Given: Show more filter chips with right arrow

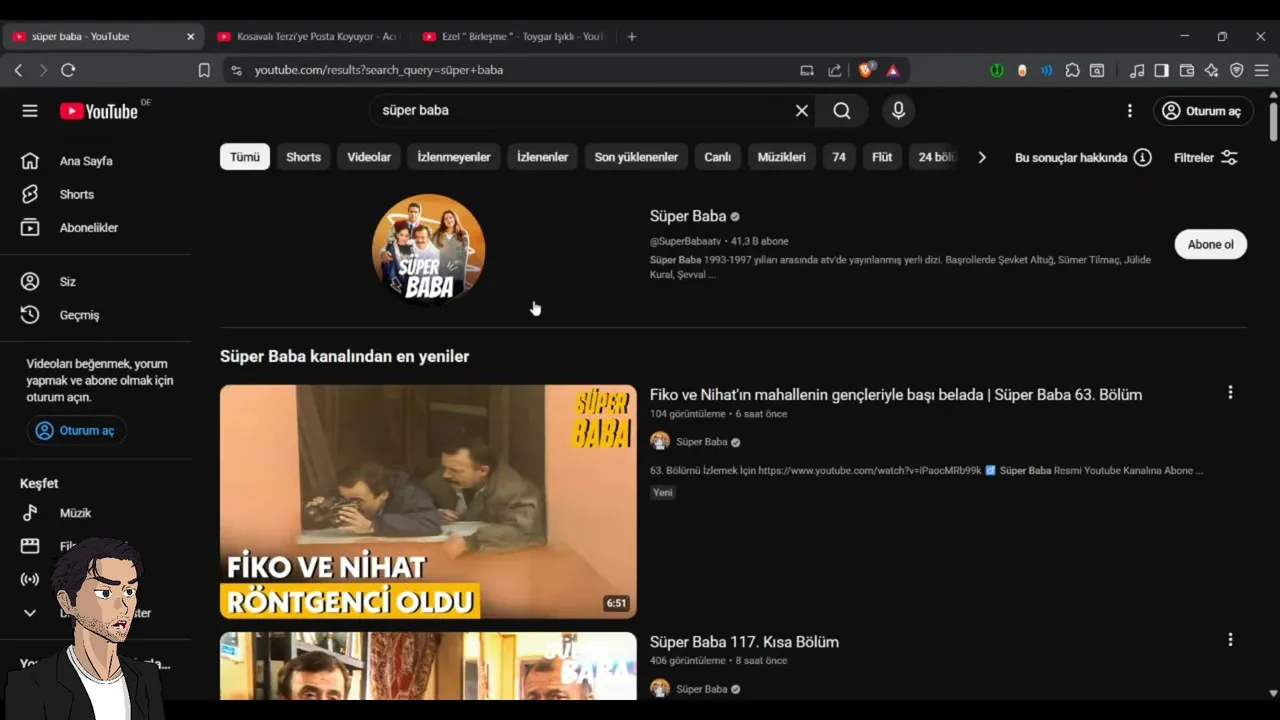Looking at the screenshot, I should tap(982, 157).
